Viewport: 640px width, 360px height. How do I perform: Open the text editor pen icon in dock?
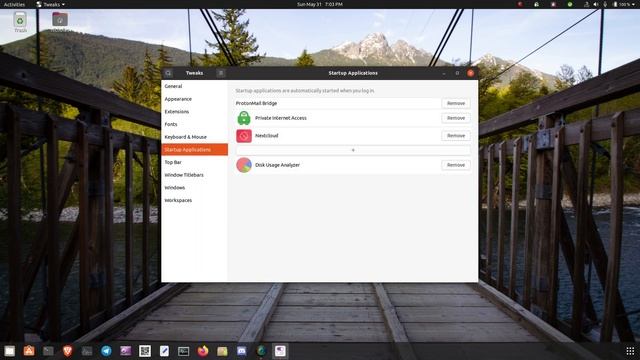click(164, 351)
